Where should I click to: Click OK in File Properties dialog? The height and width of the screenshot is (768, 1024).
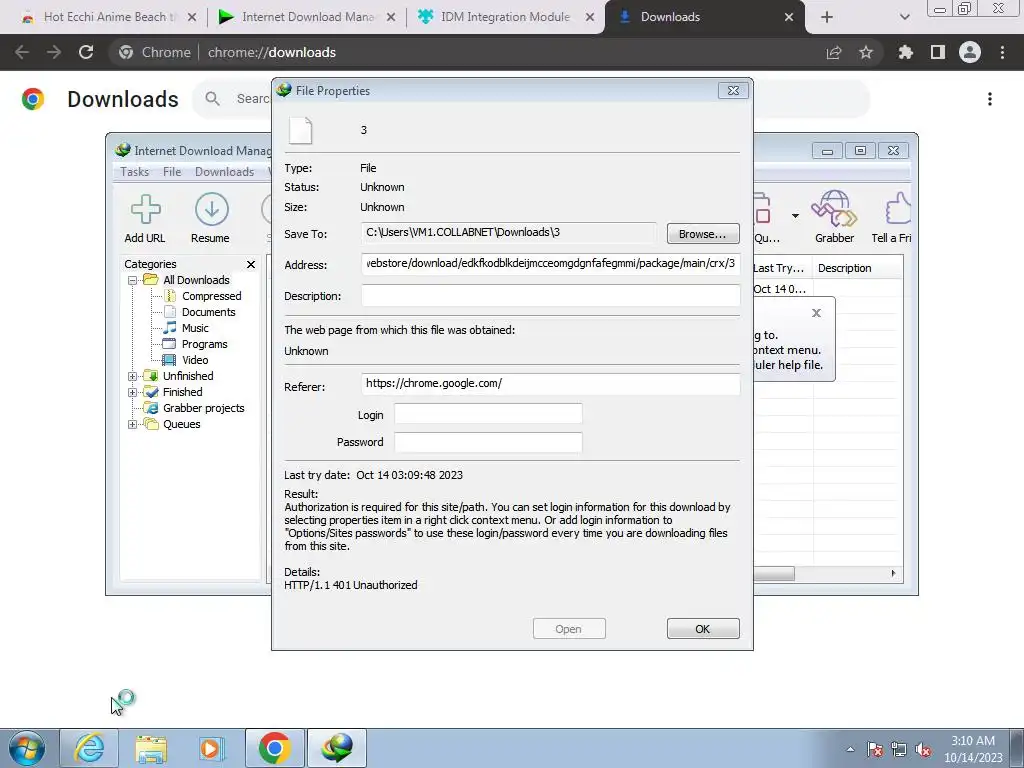pos(703,629)
